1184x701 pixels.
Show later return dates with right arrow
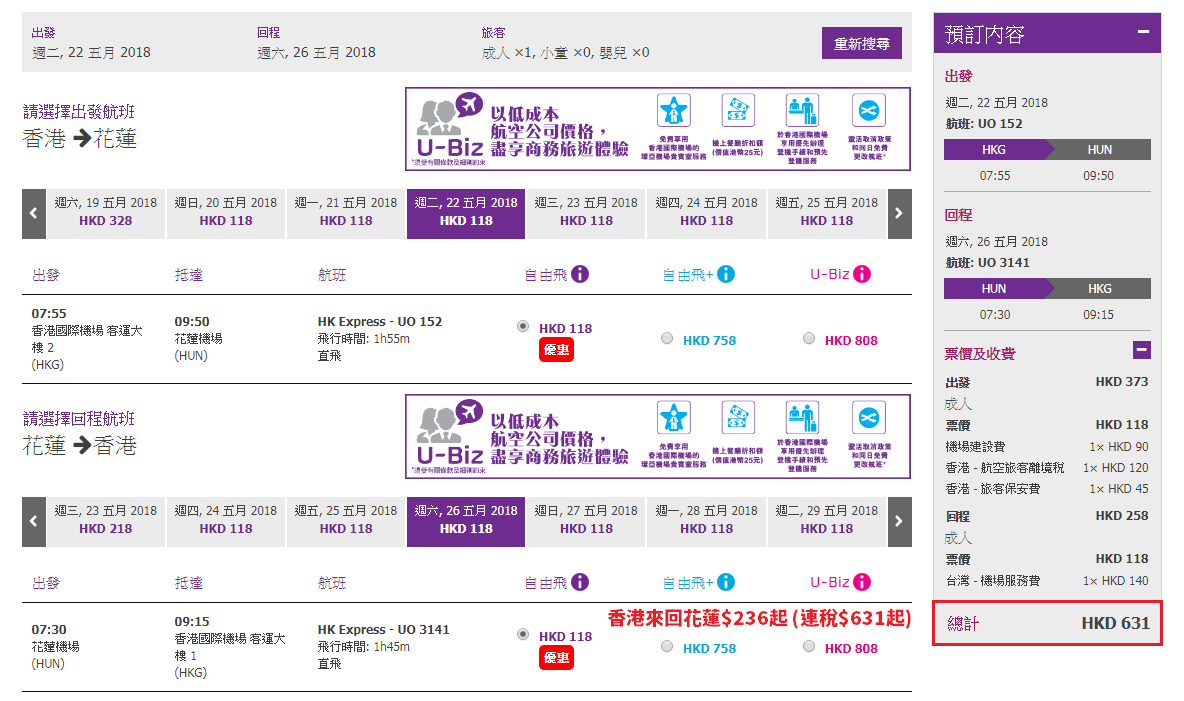[899, 522]
